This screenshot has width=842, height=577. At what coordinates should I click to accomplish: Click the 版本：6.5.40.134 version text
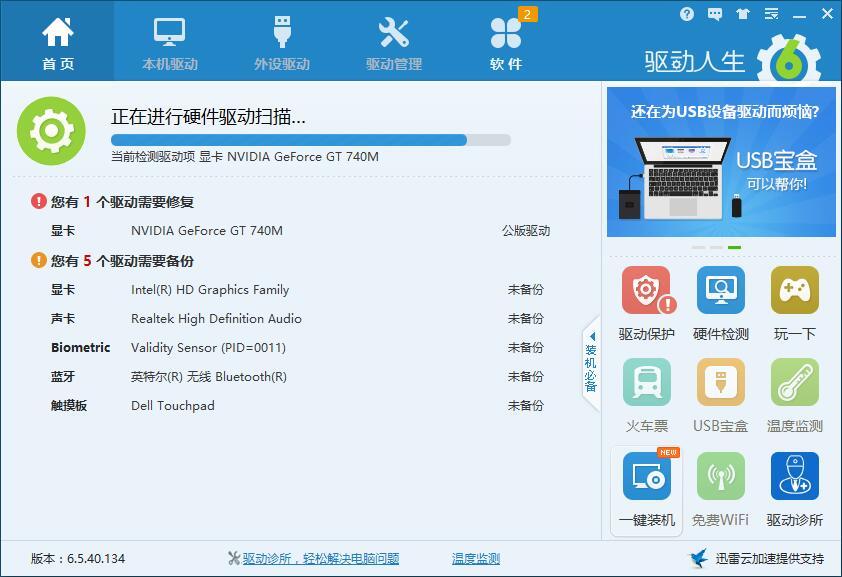click(78, 559)
